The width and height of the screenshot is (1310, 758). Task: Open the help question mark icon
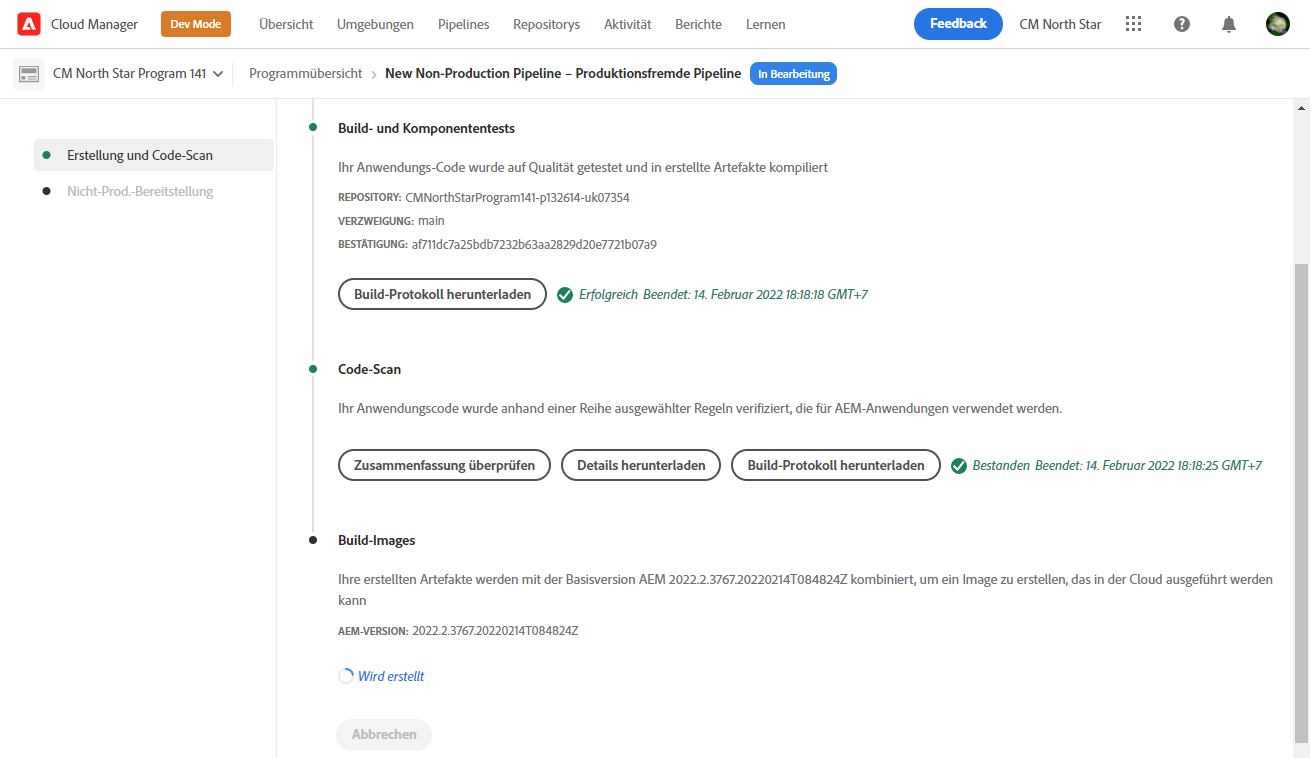1182,24
